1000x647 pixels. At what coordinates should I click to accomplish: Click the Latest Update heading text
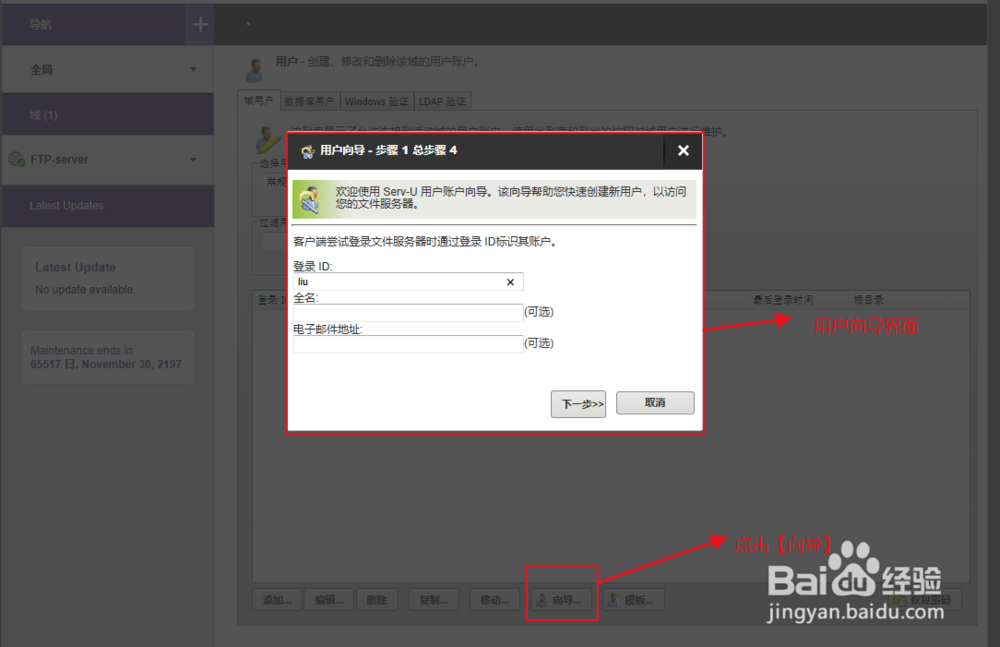[x=75, y=267]
